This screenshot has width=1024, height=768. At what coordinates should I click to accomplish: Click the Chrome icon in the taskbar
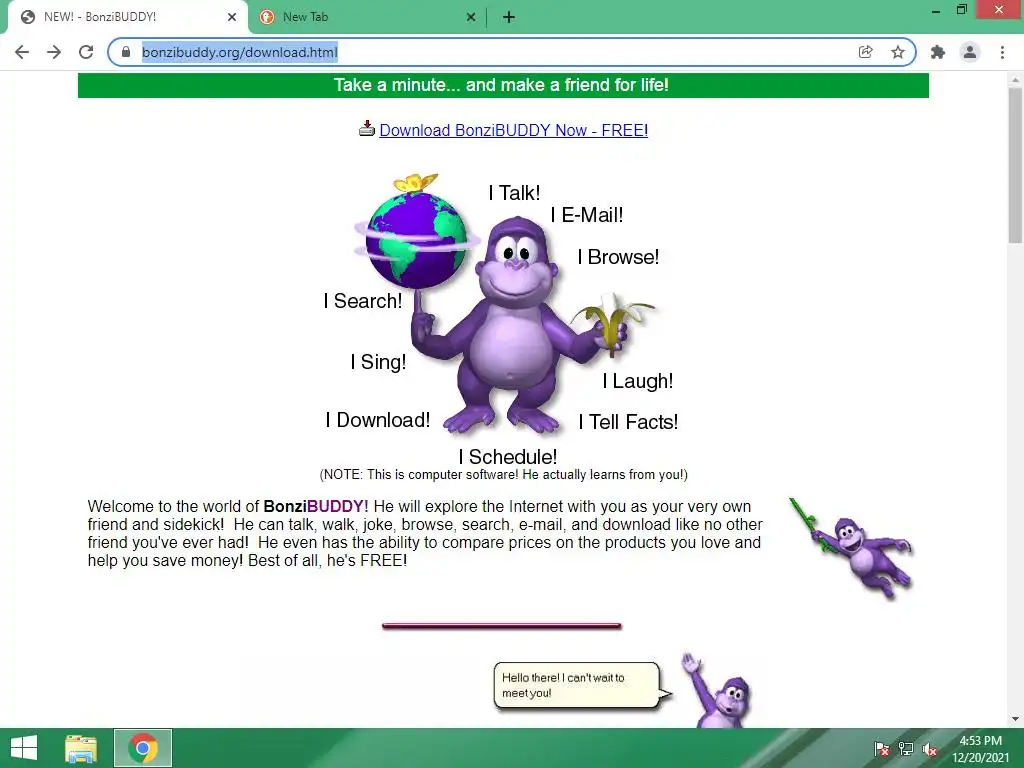click(x=143, y=748)
